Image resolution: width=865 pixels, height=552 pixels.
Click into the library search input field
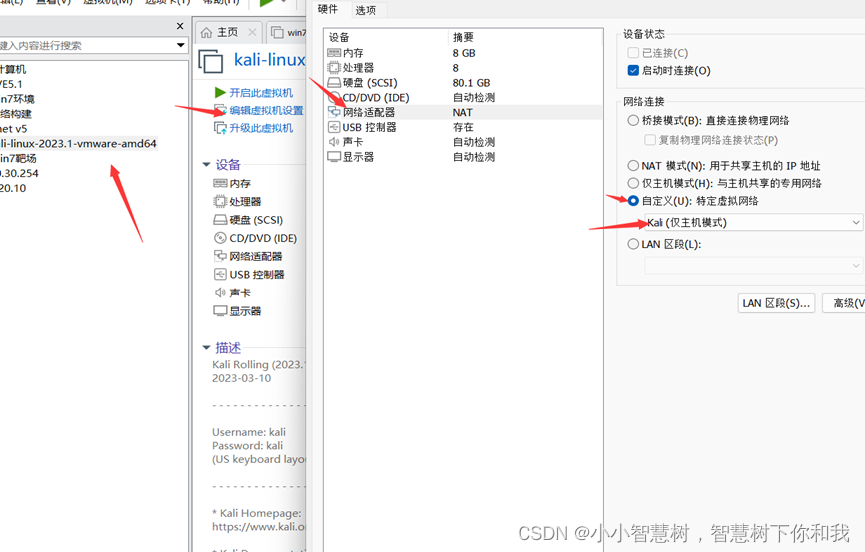87,45
